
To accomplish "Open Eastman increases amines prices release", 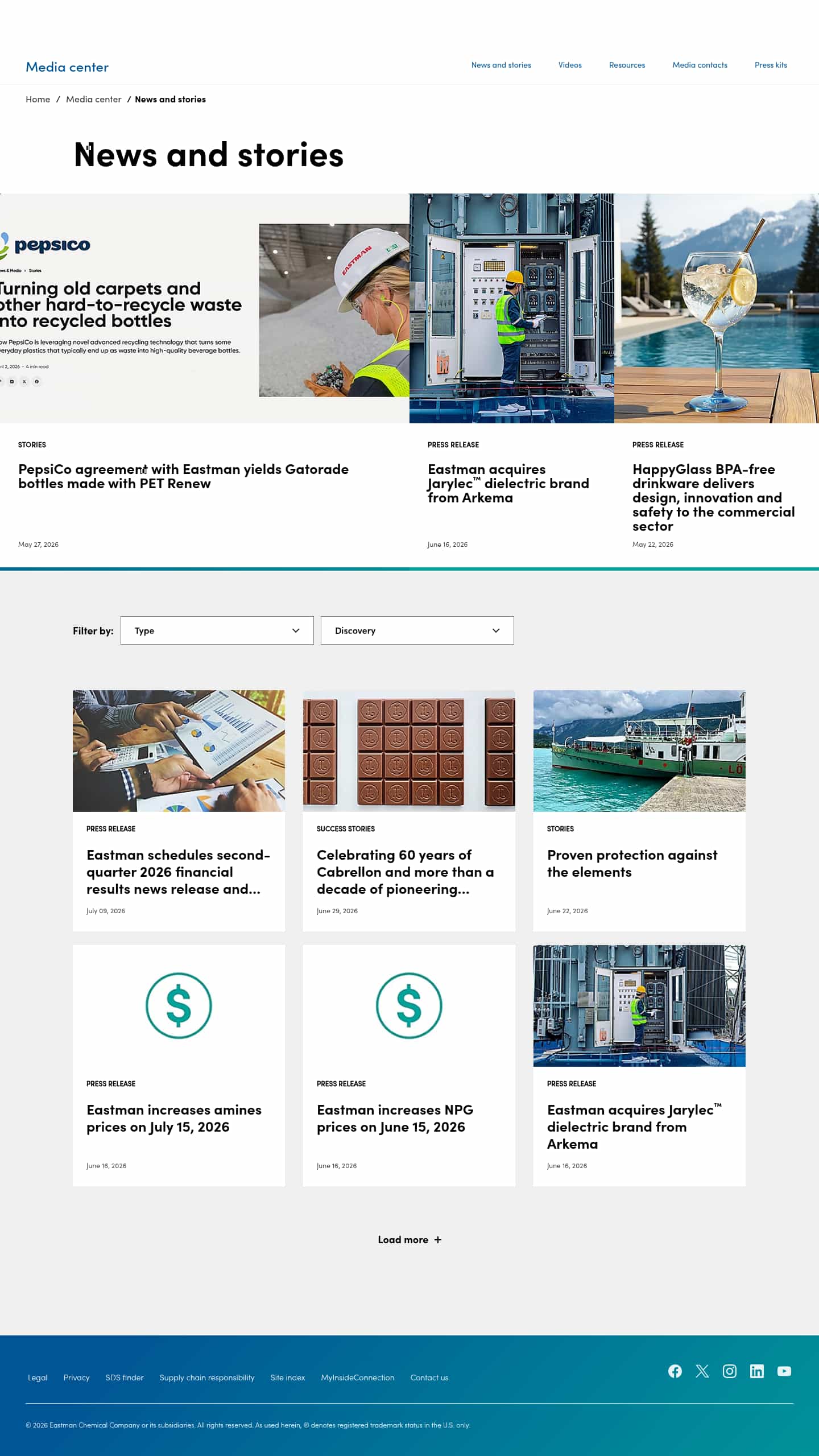I will [174, 1118].
